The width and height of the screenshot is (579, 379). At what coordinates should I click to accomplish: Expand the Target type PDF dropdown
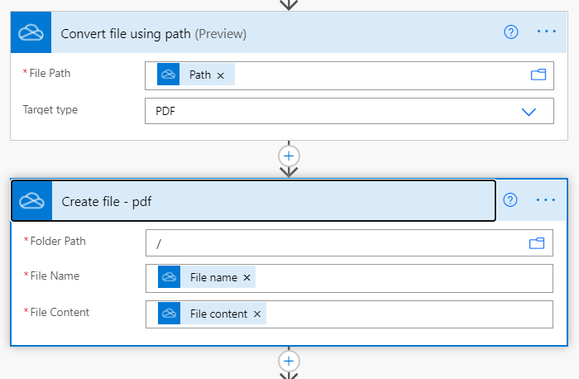[528, 112]
